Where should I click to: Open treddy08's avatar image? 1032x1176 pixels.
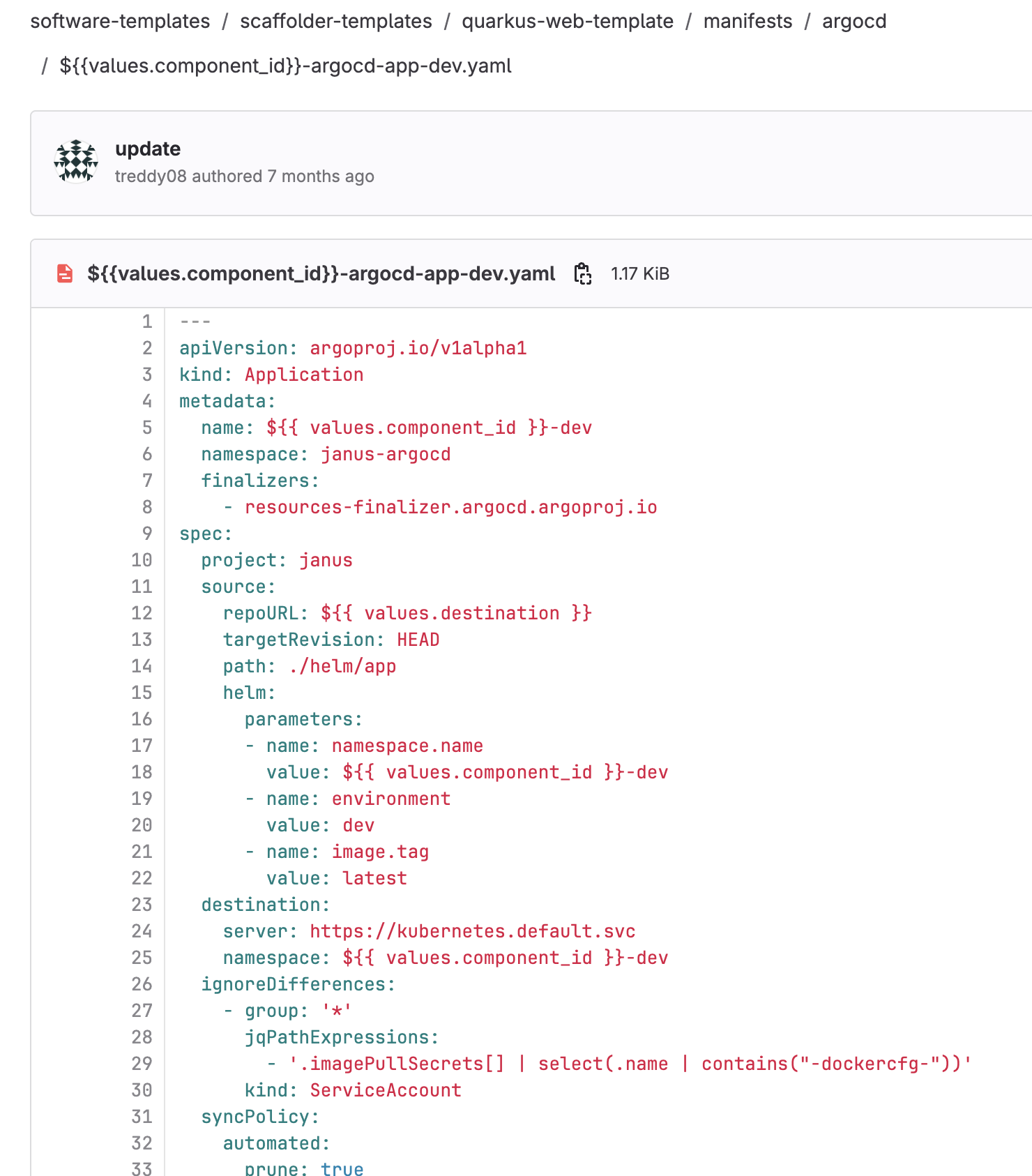(76, 161)
